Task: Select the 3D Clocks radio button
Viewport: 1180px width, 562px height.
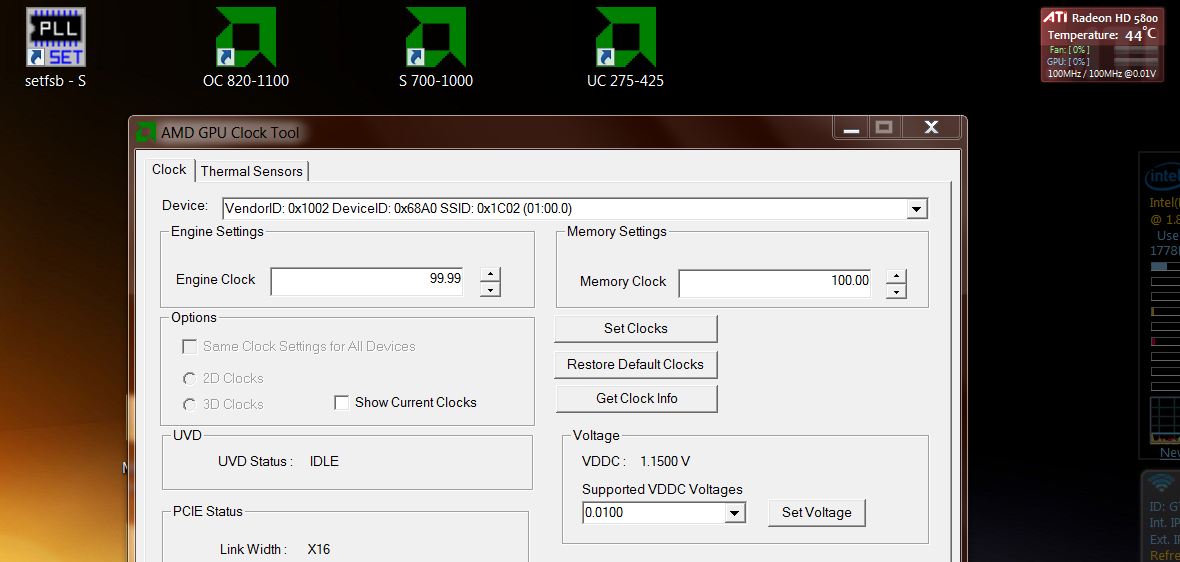Action: (x=190, y=405)
